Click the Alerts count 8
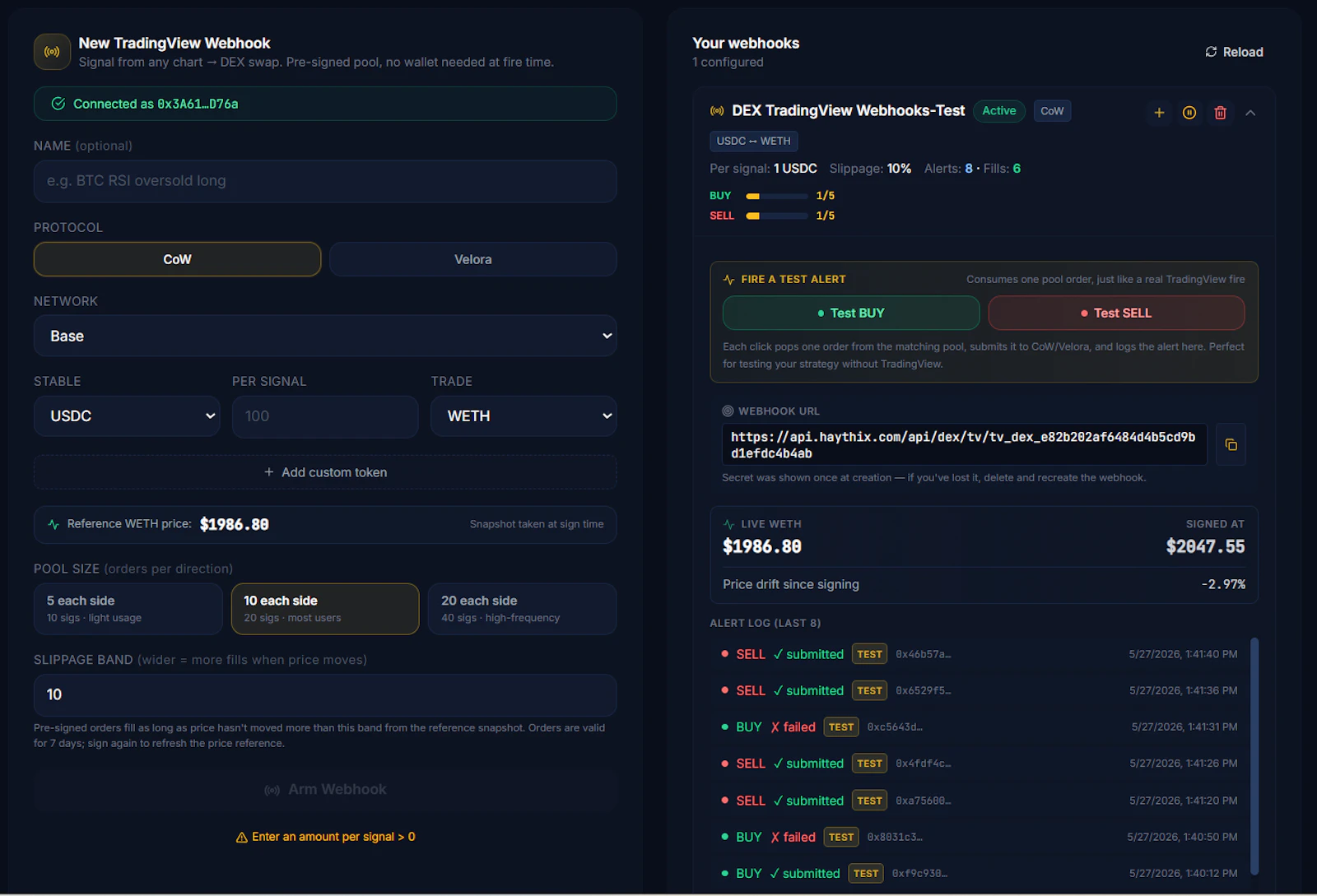The height and width of the screenshot is (896, 1317). 969,169
